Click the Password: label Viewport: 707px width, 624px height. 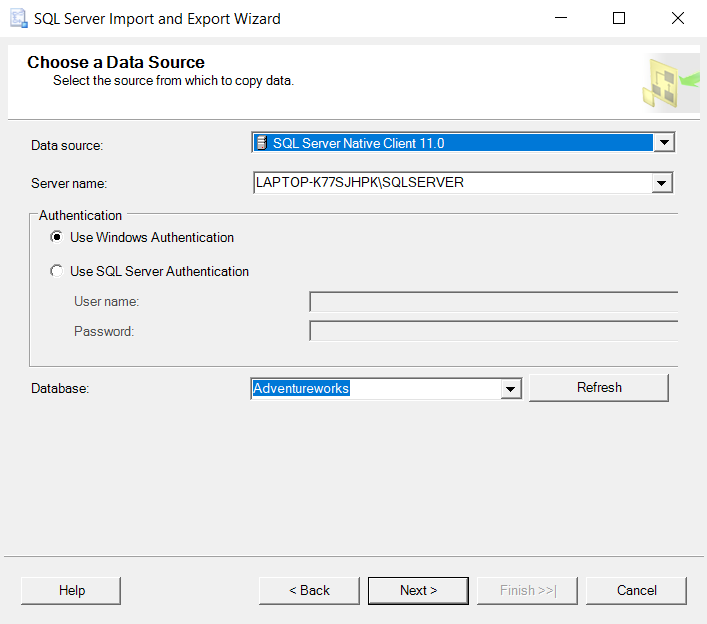click(x=104, y=331)
